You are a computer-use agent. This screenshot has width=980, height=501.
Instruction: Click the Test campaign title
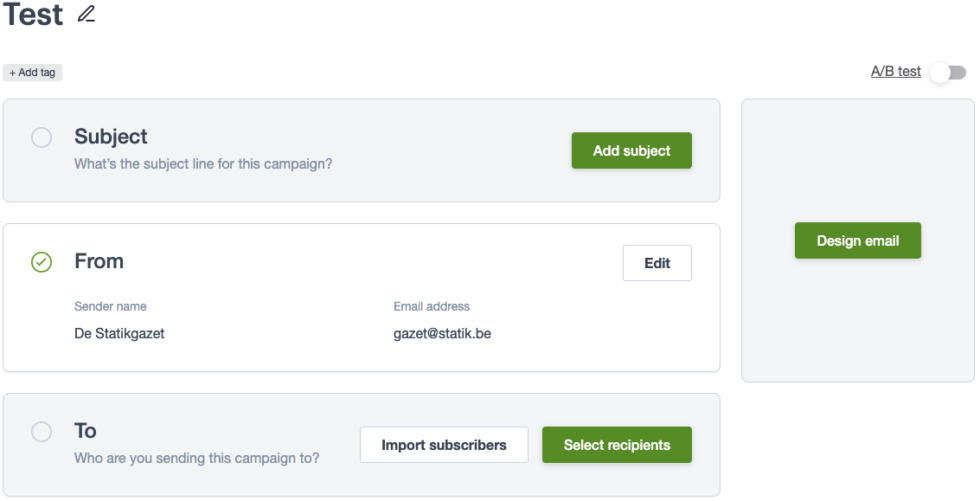(33, 14)
